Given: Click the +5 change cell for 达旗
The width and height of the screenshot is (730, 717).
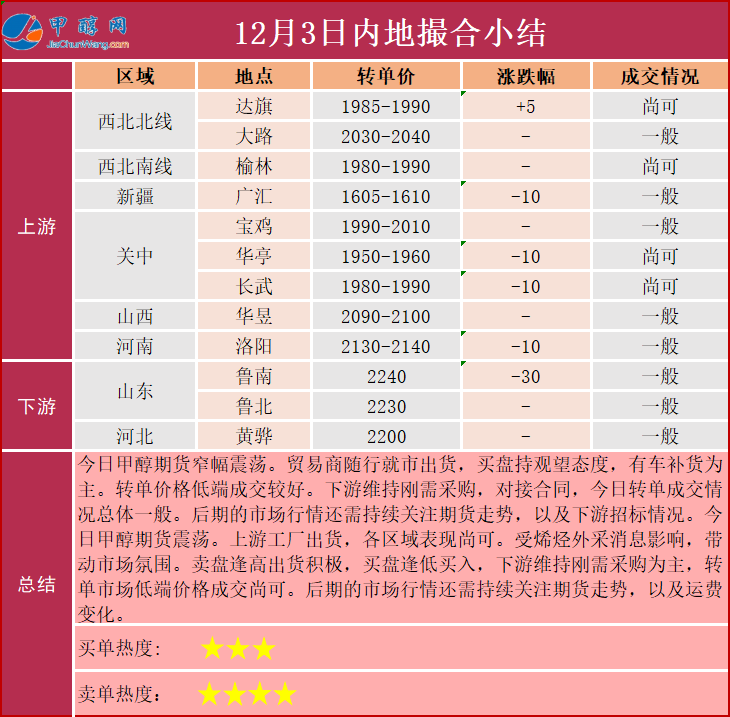Looking at the screenshot, I should tap(526, 107).
